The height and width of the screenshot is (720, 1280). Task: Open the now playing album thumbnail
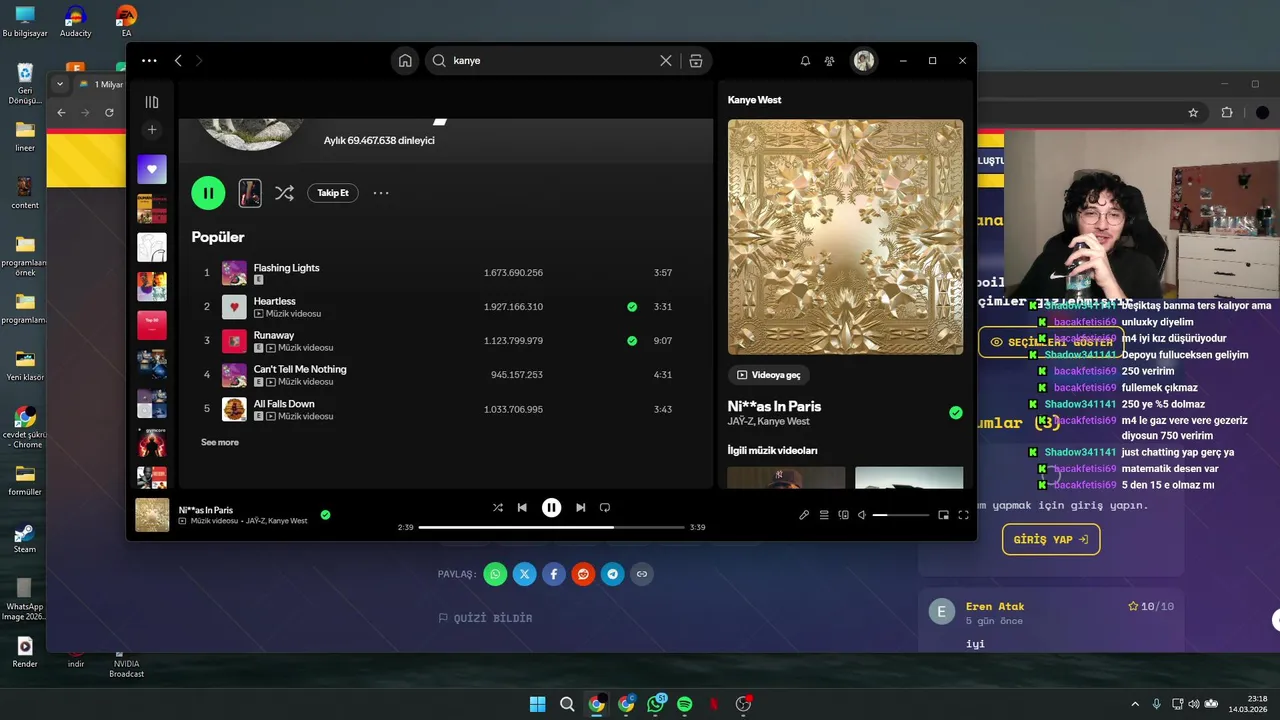(152, 515)
